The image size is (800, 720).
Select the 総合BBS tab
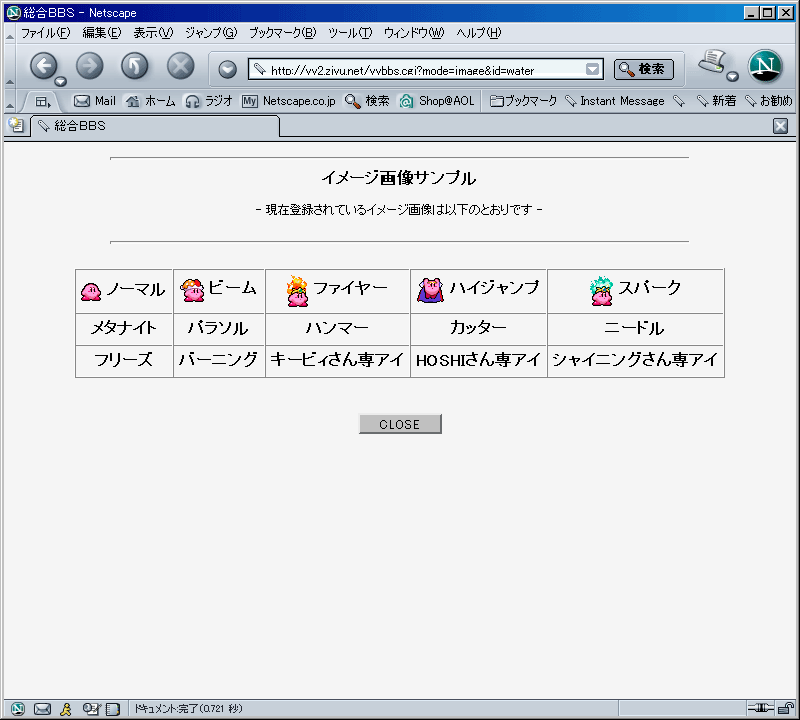(x=155, y=126)
